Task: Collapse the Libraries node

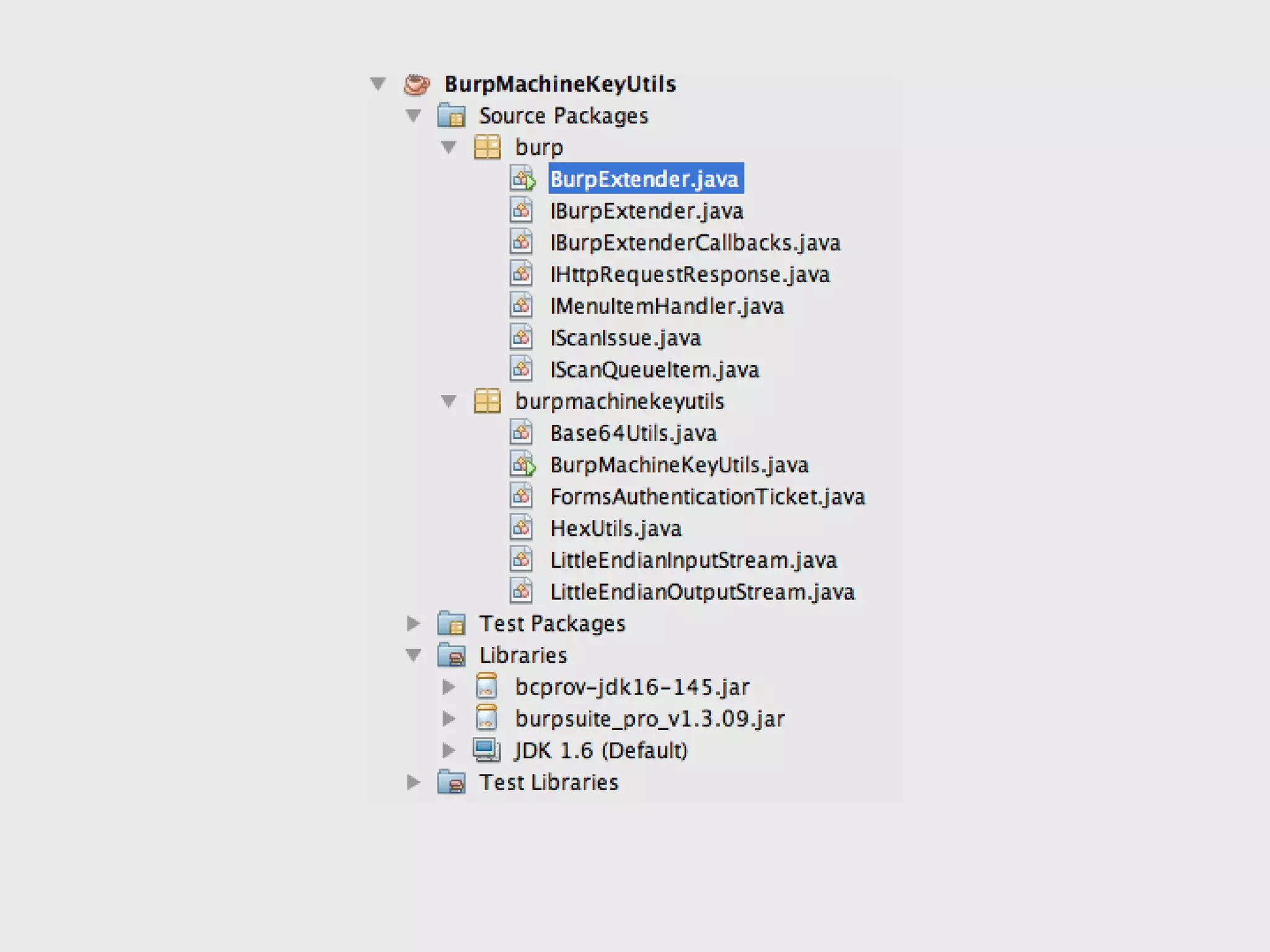Action: pos(414,655)
